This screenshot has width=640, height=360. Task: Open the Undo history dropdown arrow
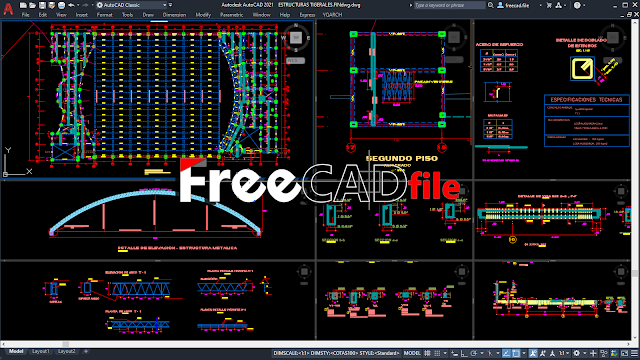[78, 5]
